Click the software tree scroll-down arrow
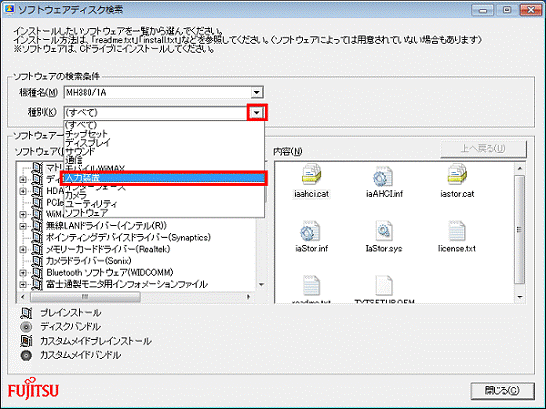The height and width of the screenshot is (409, 546). (261, 285)
